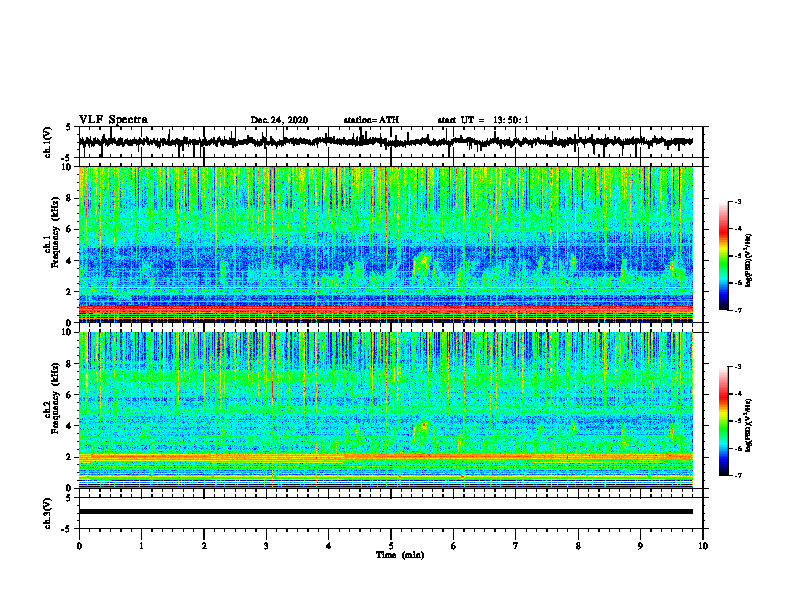Click time axis tick label "7"
This screenshot has height=612, width=792.
[x=516, y=546]
